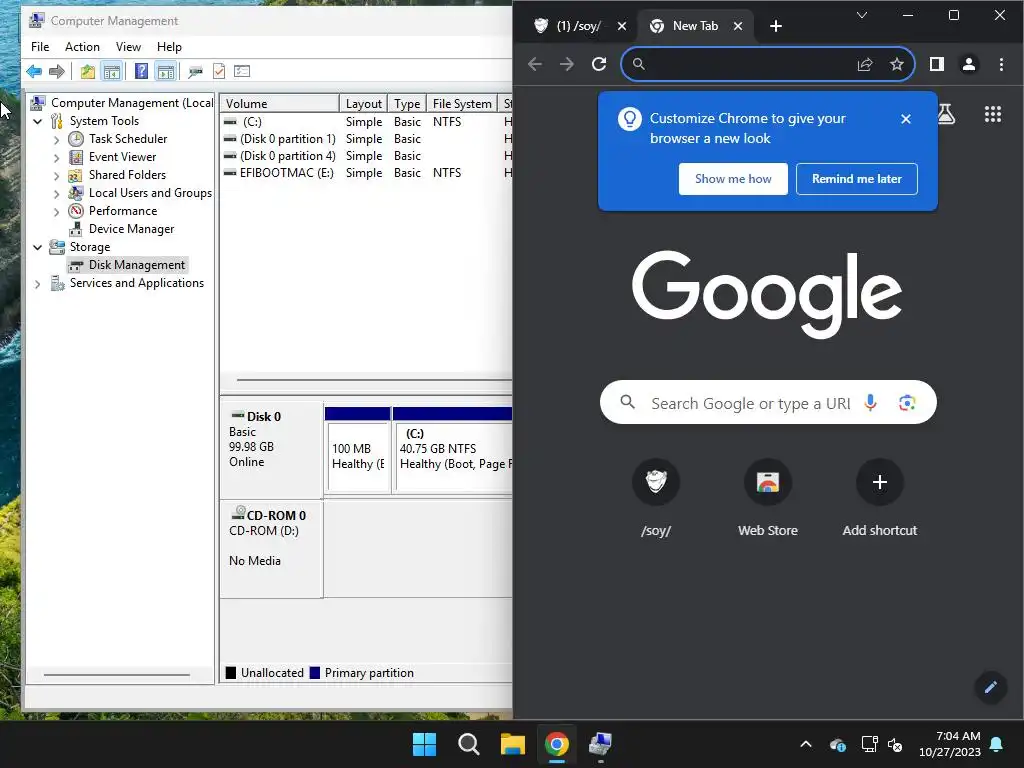Click the Show/Hide Action Pane toolbar icon
Viewport: 1024px width, 768px height.
click(166, 71)
